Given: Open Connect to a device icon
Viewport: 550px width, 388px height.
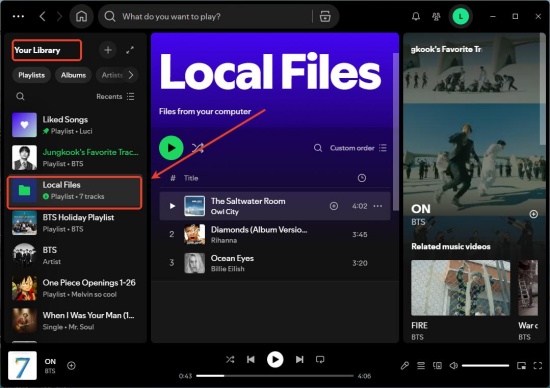Looking at the screenshot, I should [437, 366].
